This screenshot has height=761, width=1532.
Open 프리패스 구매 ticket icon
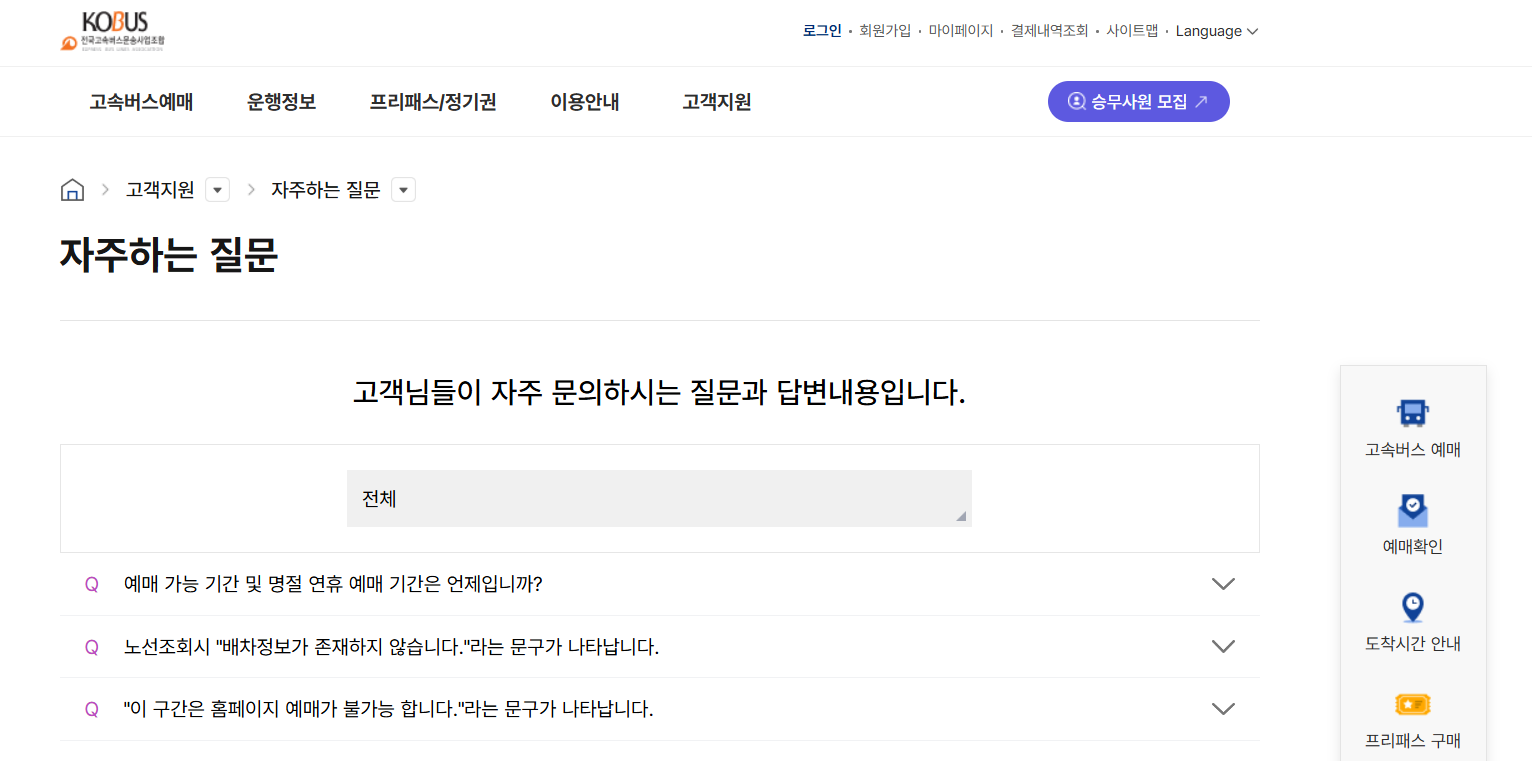point(1412,705)
